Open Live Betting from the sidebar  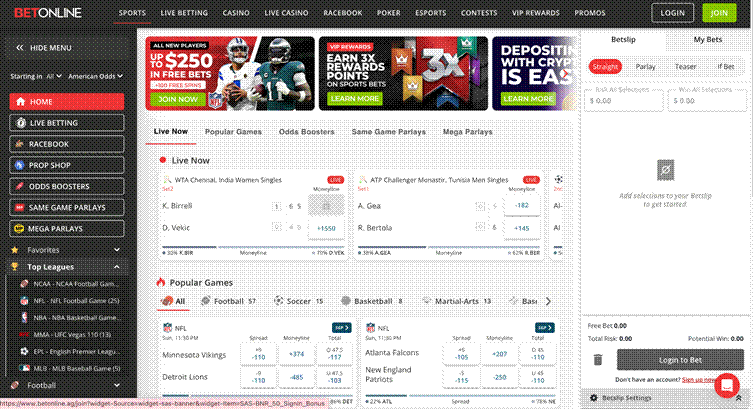pyautogui.click(x=66, y=122)
